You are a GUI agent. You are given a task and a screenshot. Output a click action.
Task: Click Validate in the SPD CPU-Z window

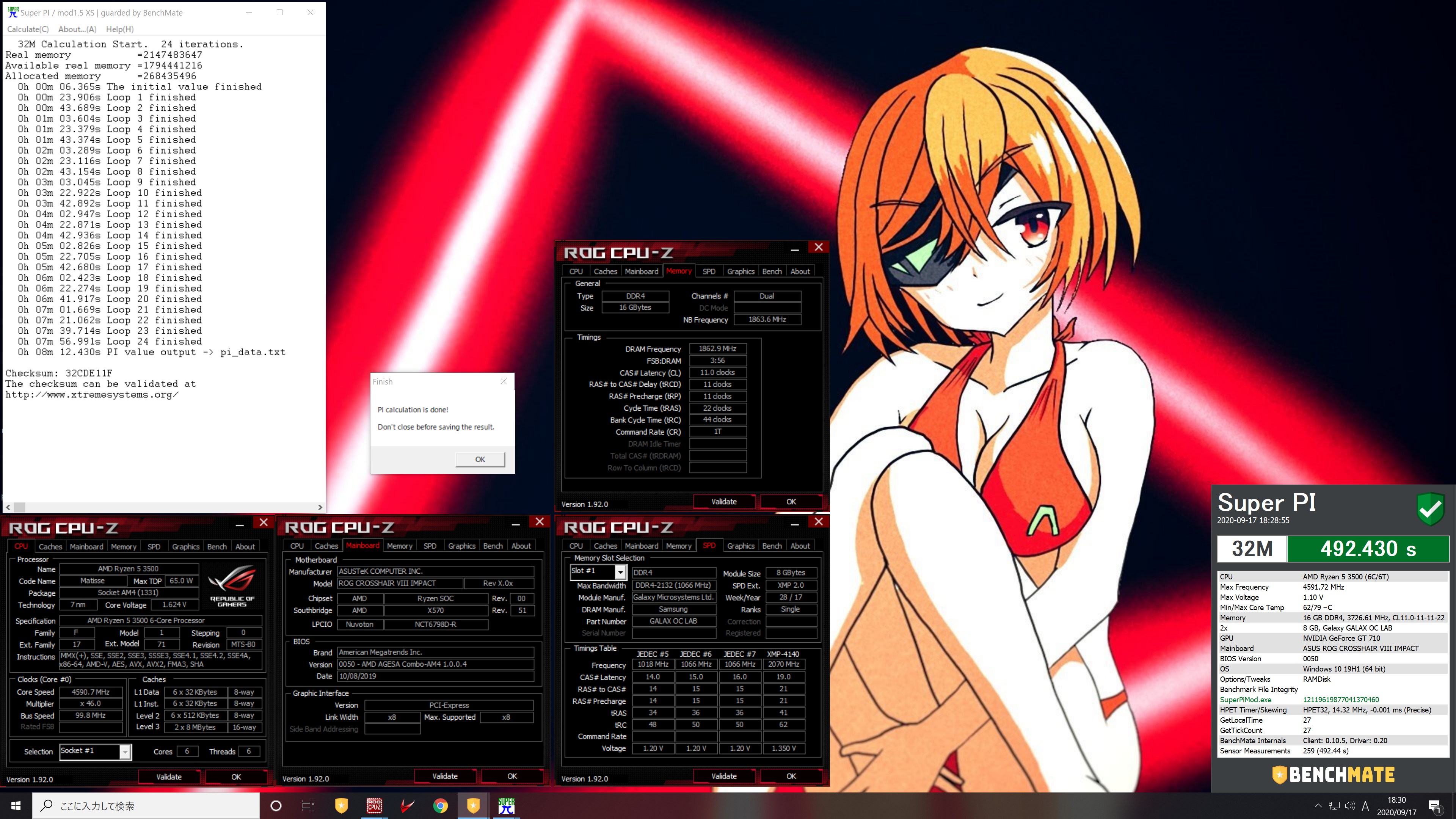tap(724, 776)
